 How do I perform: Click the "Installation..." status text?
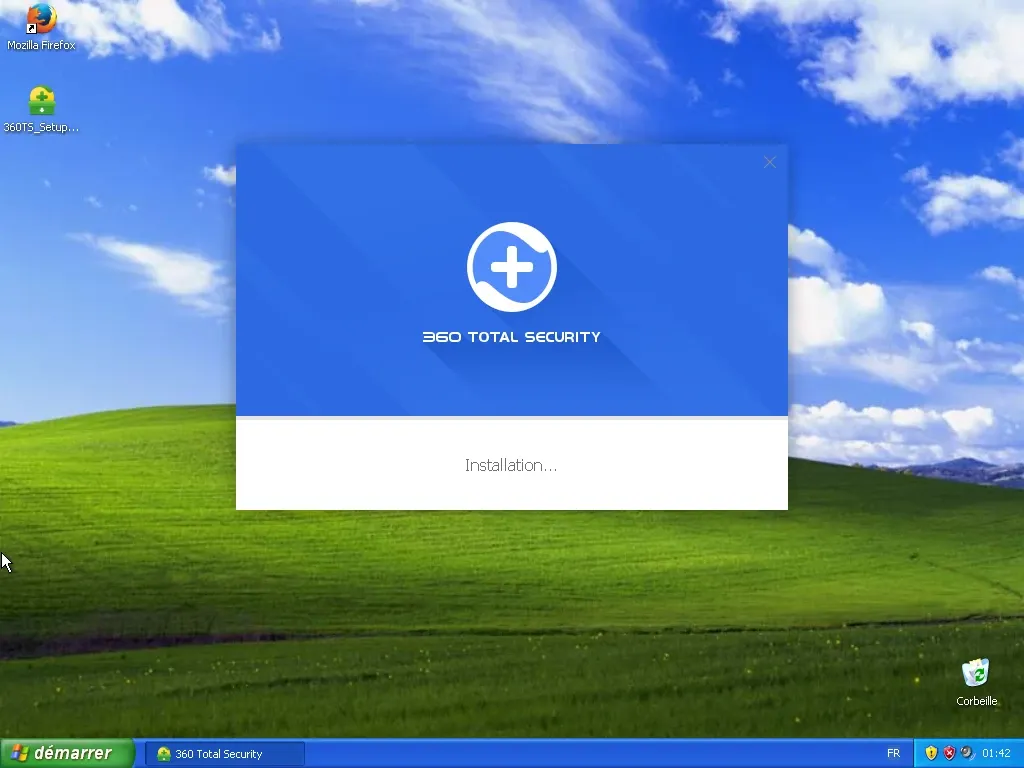(x=511, y=465)
